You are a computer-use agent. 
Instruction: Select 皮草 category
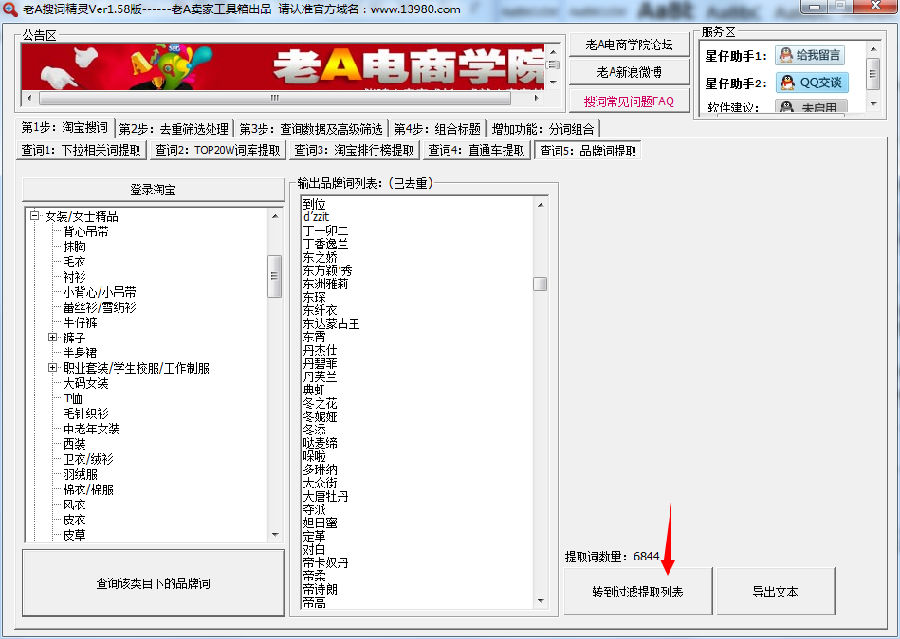pyautogui.click(x=75, y=535)
